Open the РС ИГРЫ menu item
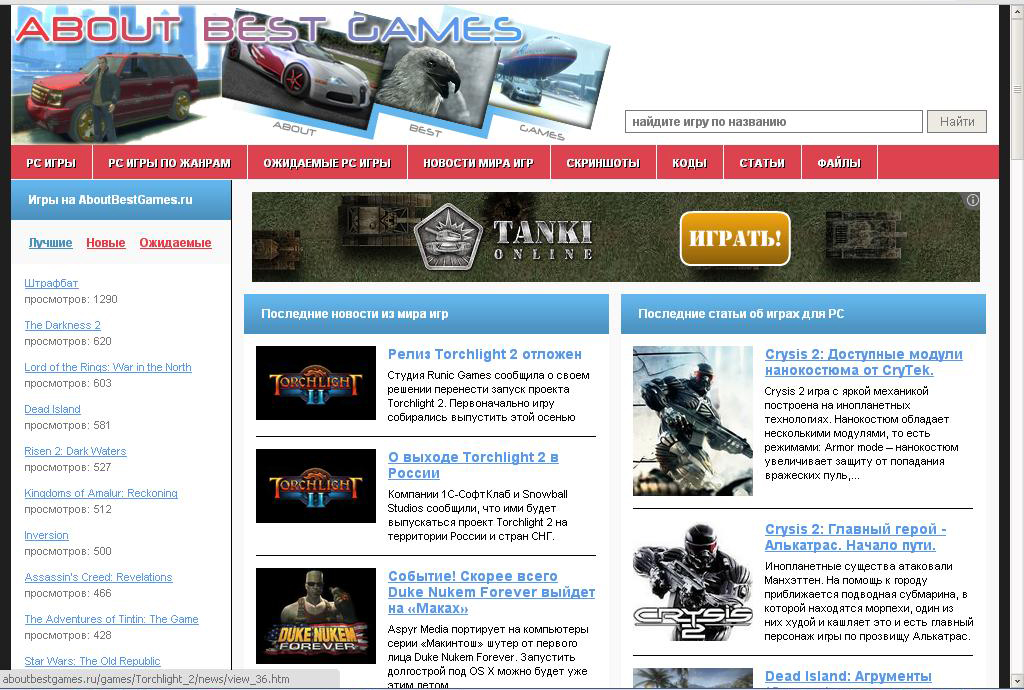 (x=51, y=163)
